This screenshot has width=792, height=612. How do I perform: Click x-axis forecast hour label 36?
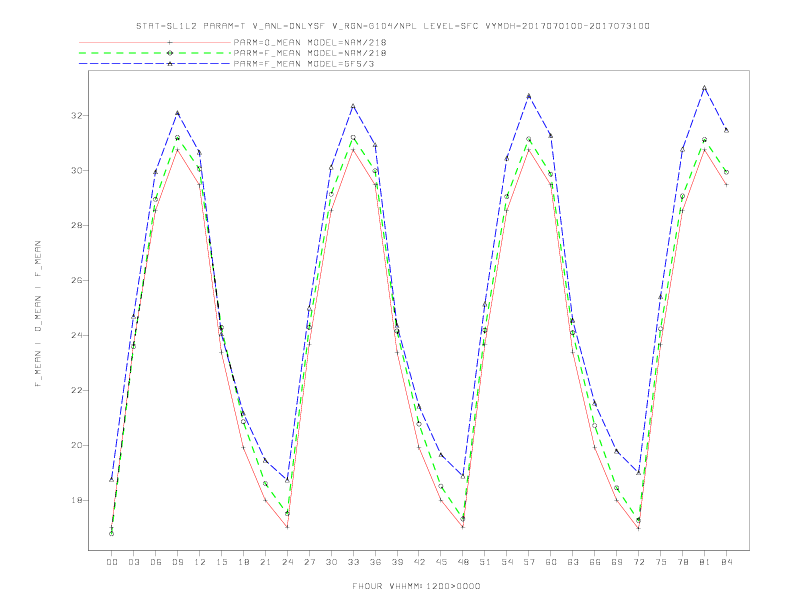point(375,562)
